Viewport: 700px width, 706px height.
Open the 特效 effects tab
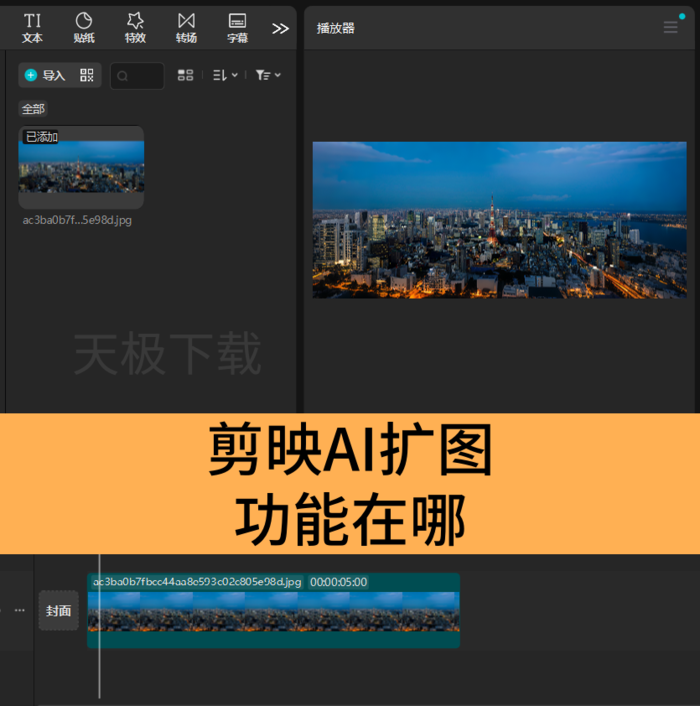click(x=135, y=28)
